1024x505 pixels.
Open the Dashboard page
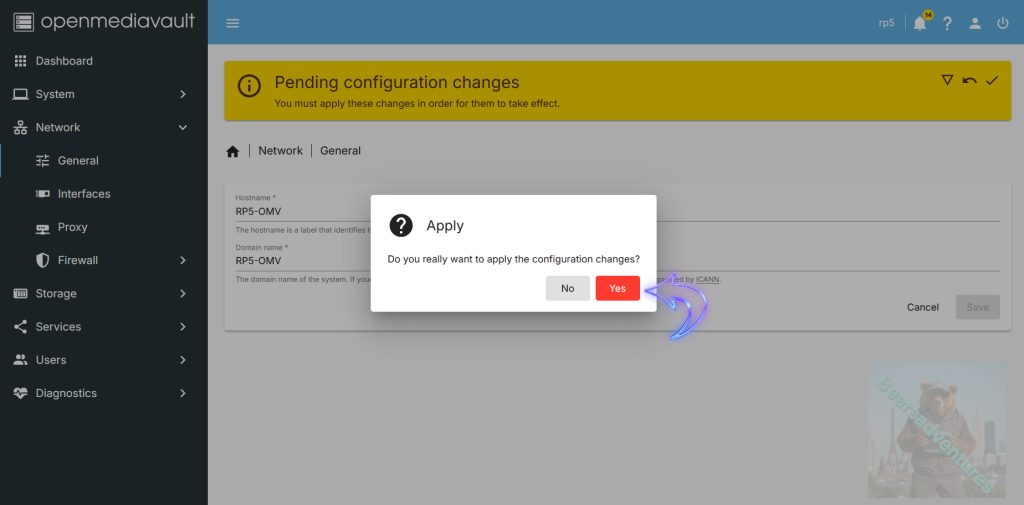(64, 61)
